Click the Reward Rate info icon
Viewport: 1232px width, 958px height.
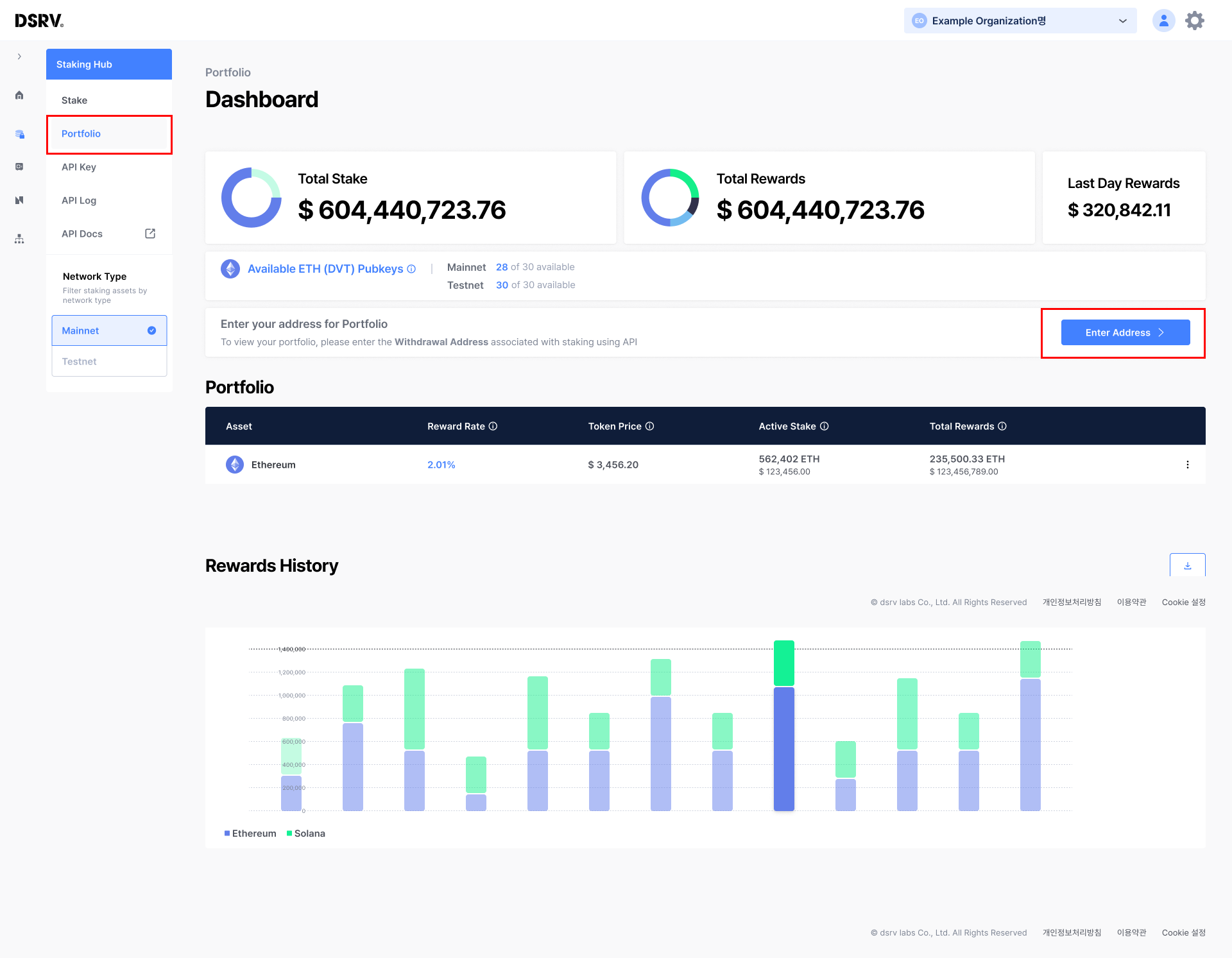[x=493, y=426]
